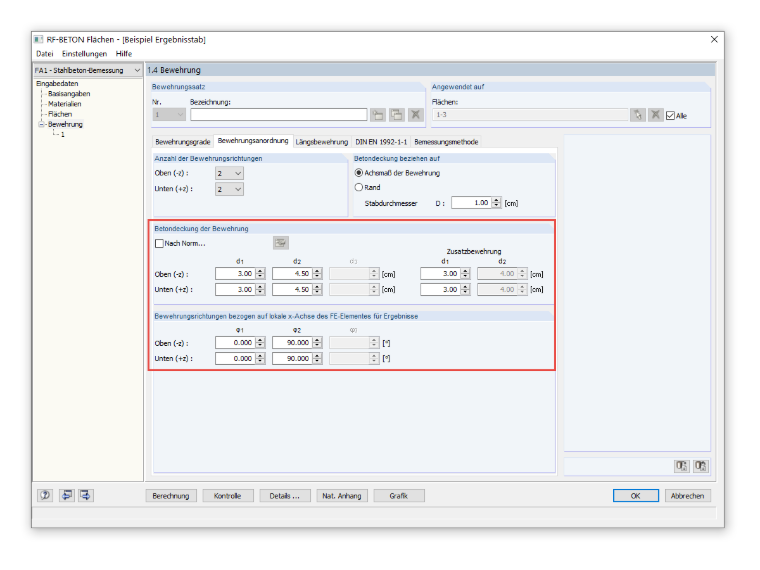The height and width of the screenshot is (570, 760).
Task: Open the Details dialog button
Action: (x=285, y=496)
